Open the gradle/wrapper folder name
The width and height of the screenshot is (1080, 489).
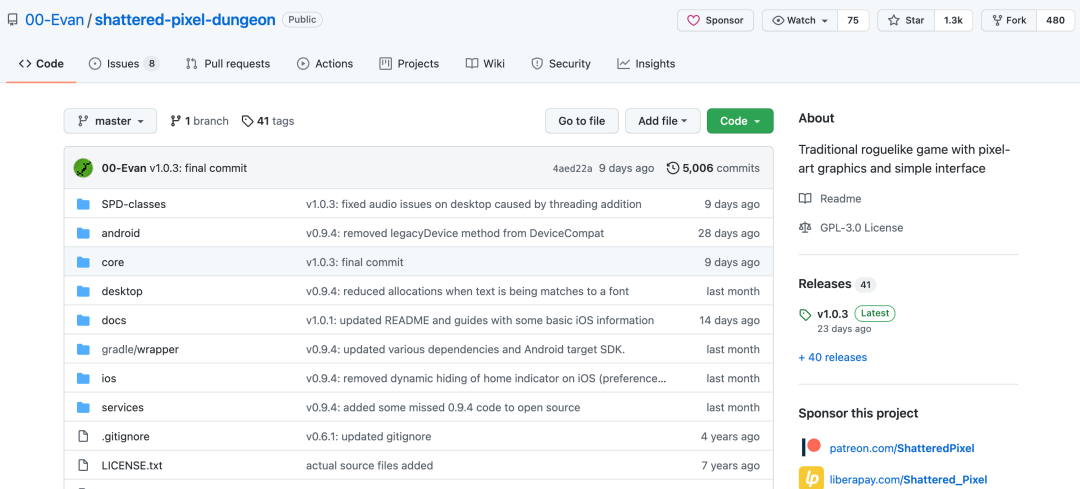pyautogui.click(x=140, y=349)
